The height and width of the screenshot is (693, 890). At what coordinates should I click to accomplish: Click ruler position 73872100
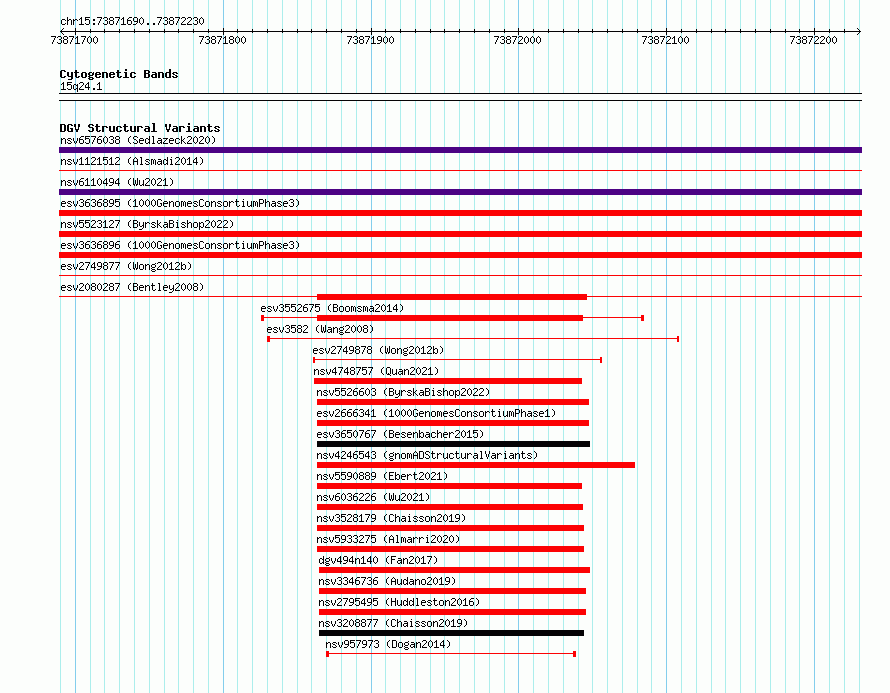(x=665, y=40)
